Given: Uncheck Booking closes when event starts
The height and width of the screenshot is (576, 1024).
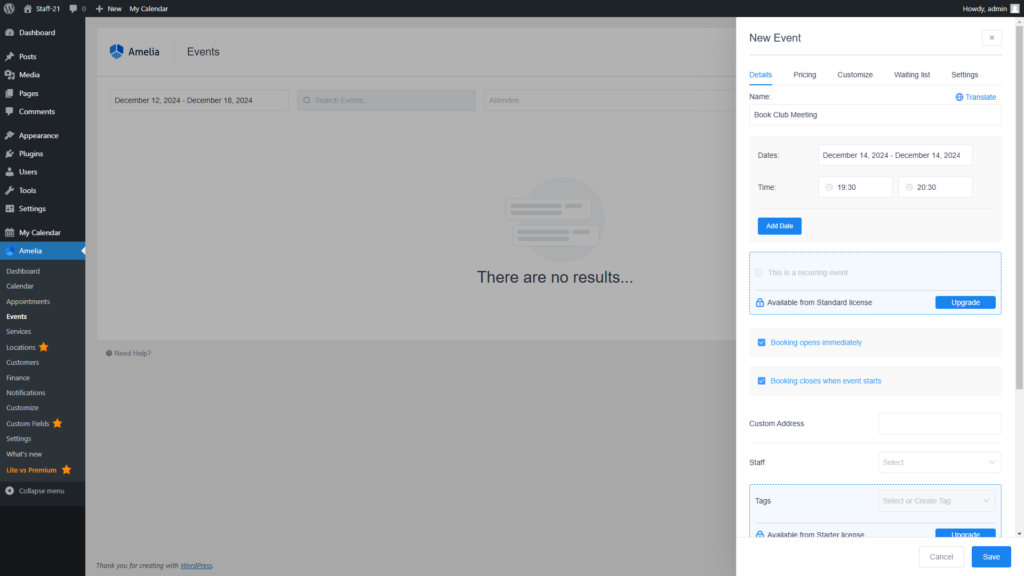Looking at the screenshot, I should (761, 381).
